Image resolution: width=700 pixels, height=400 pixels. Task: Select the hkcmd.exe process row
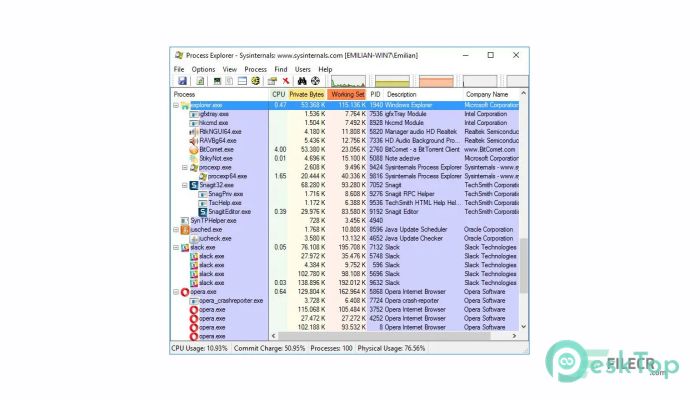click(x=345, y=123)
